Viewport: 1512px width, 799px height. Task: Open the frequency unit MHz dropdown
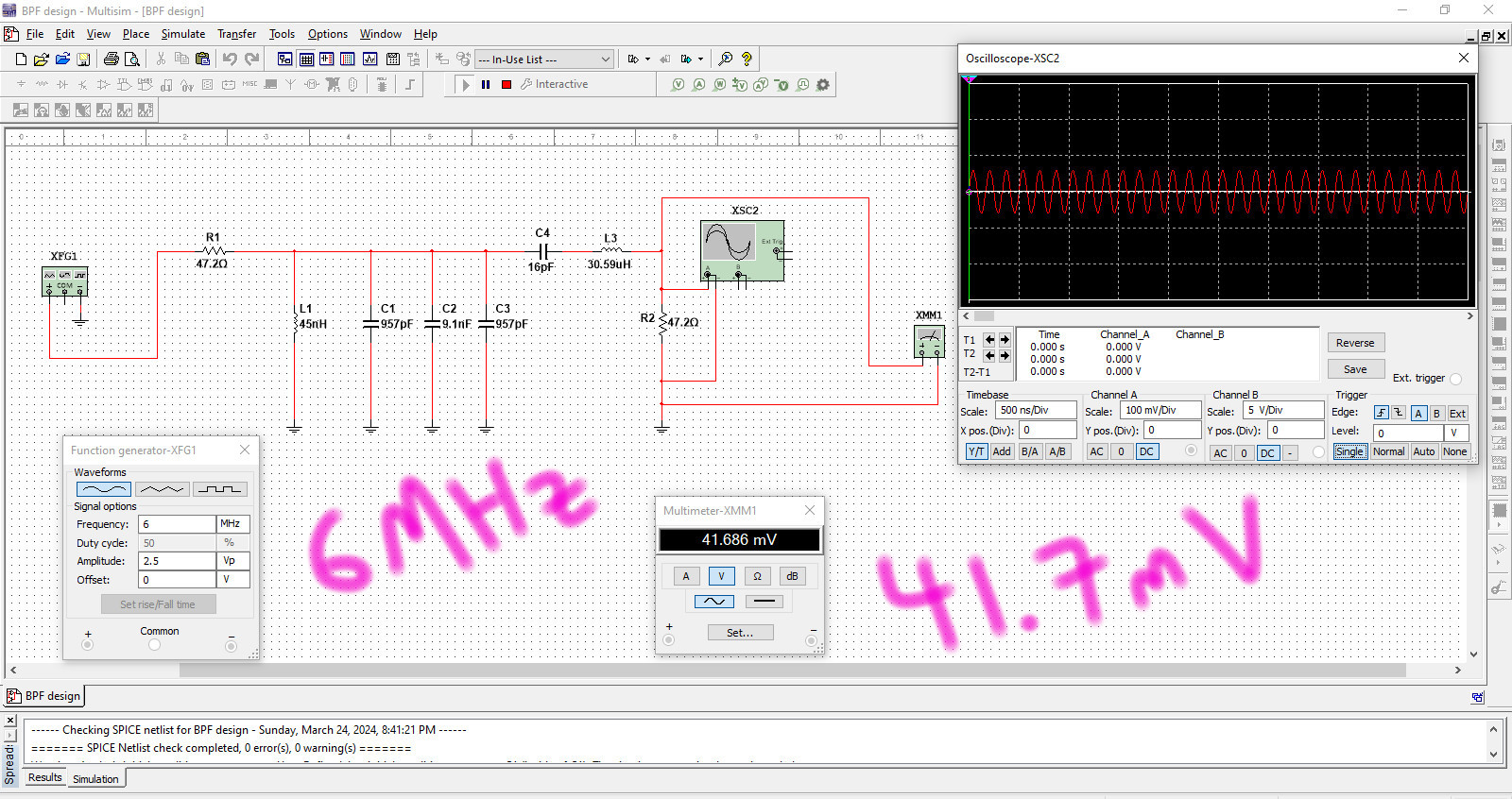pyautogui.click(x=233, y=523)
